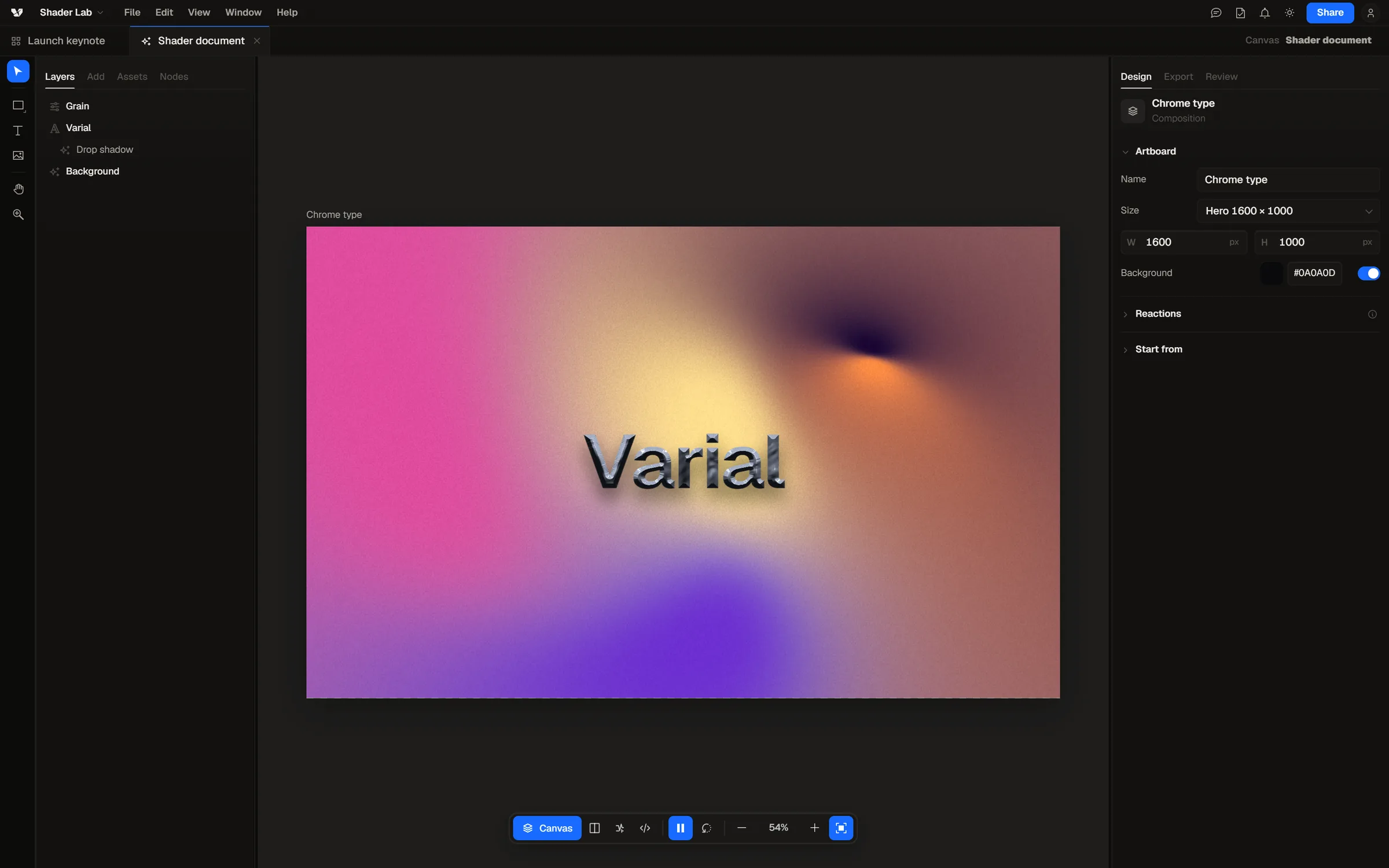
Task: Select the Drop shadow layer
Action: (x=104, y=150)
